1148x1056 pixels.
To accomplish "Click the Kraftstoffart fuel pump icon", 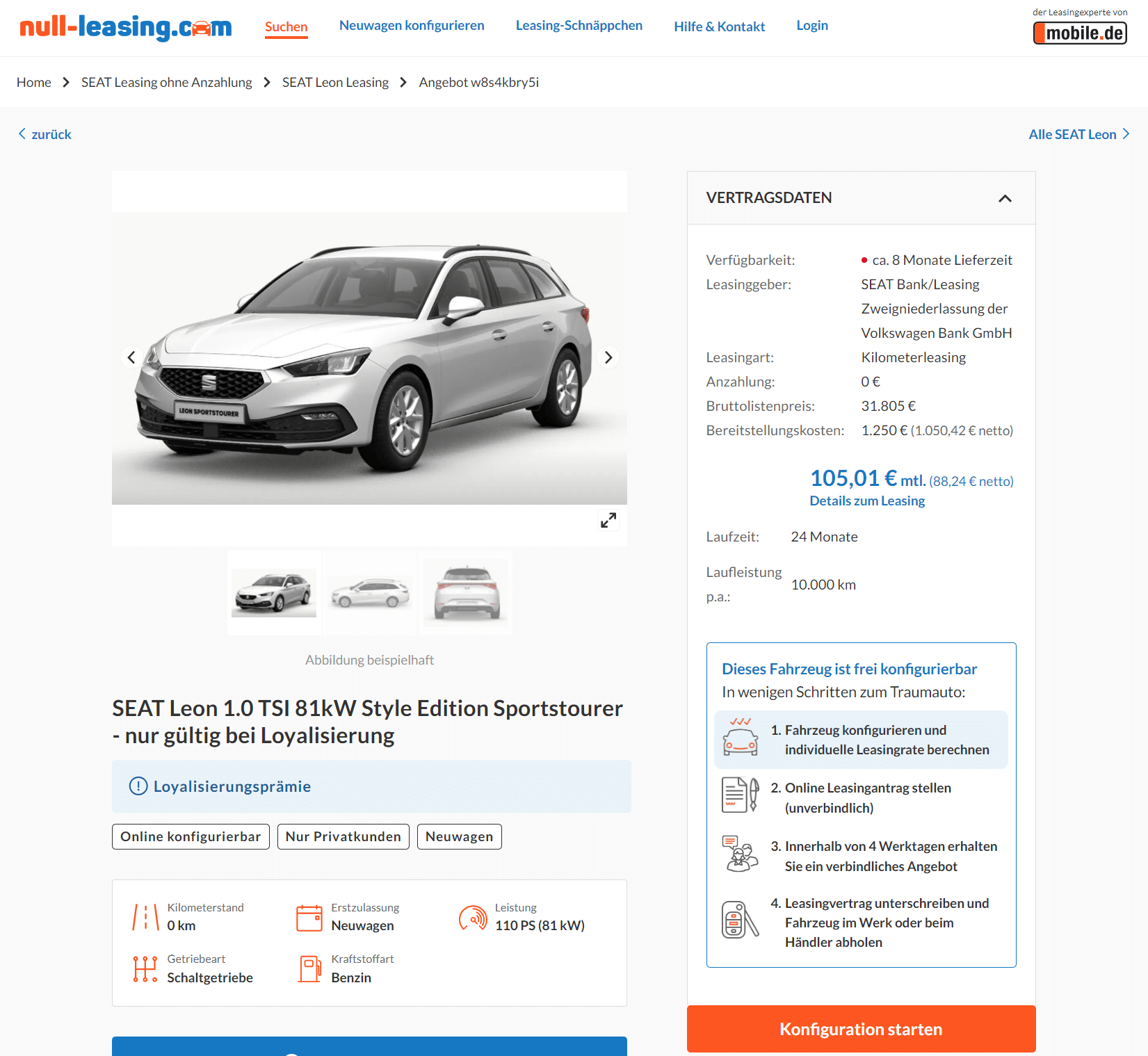I will click(309, 968).
